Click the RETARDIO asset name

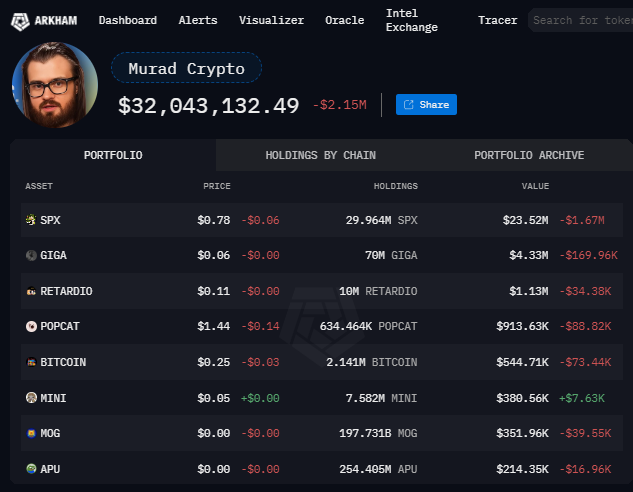pyautogui.click(x=66, y=291)
